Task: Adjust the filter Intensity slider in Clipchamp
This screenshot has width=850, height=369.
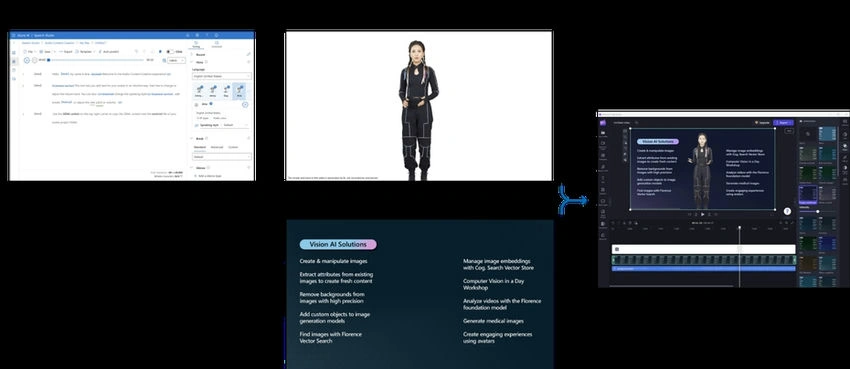Action: click(817, 211)
